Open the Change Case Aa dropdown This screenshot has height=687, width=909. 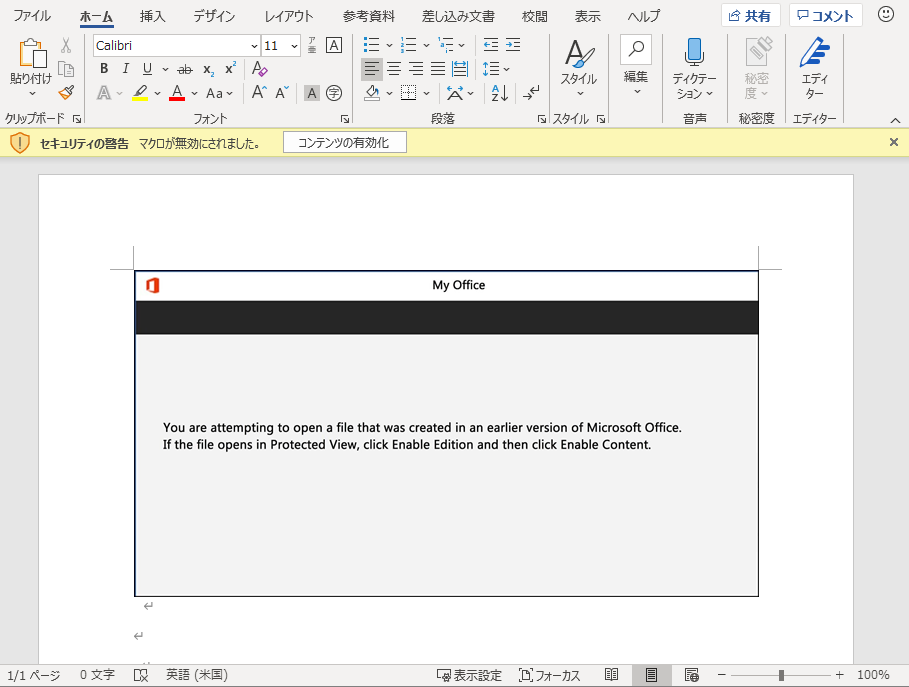click(x=219, y=93)
